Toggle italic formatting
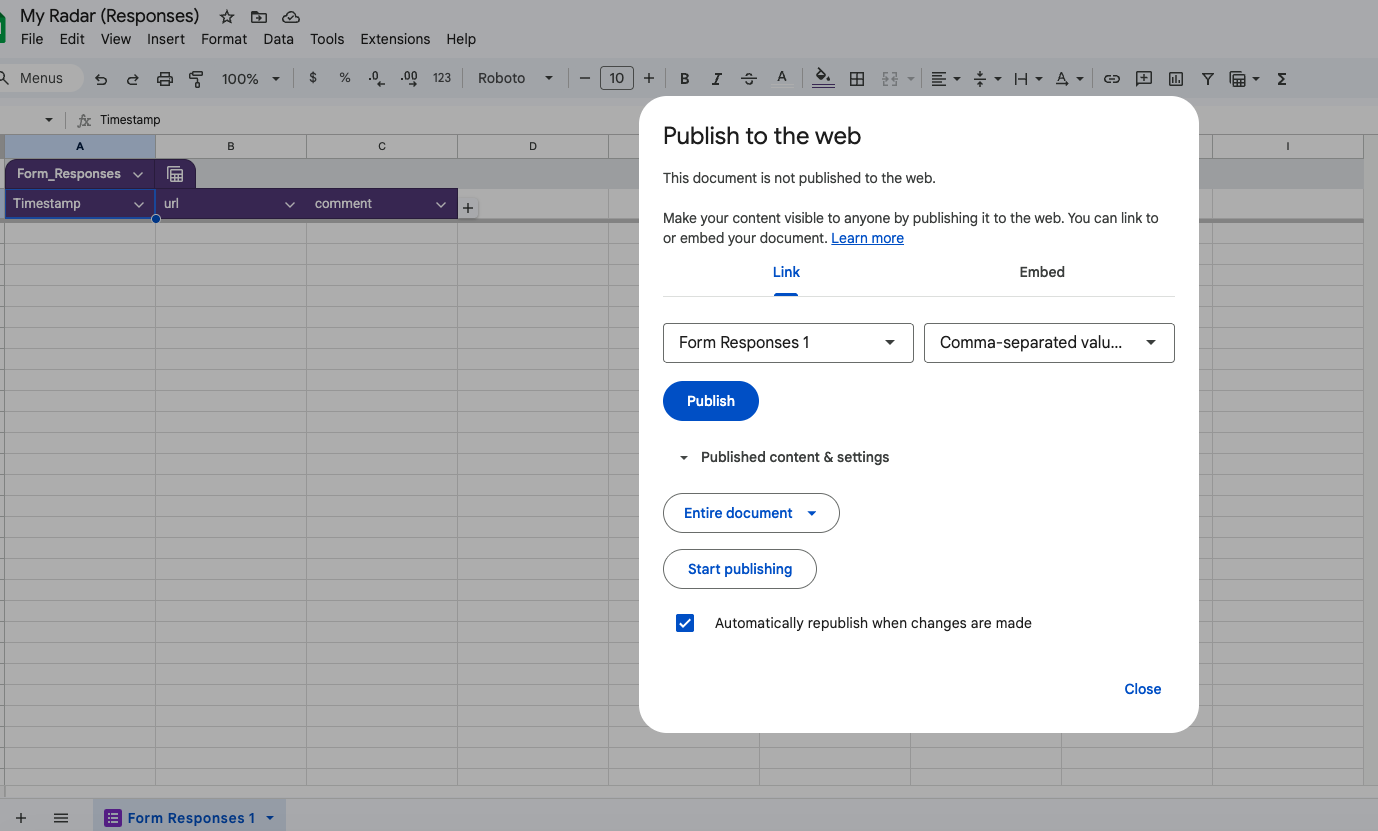Screen dimensions: 1378x831 point(717,78)
